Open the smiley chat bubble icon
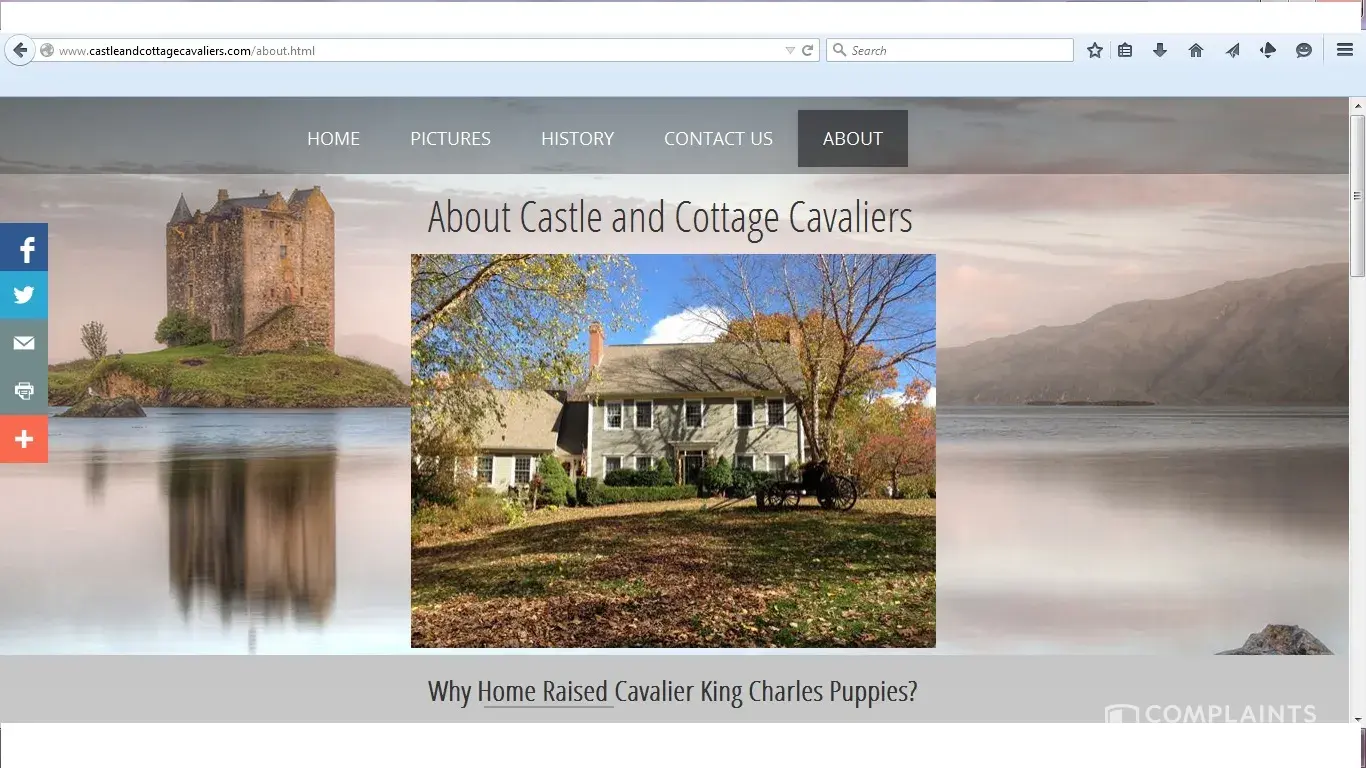The image size is (1366, 768). pyautogui.click(x=1304, y=50)
